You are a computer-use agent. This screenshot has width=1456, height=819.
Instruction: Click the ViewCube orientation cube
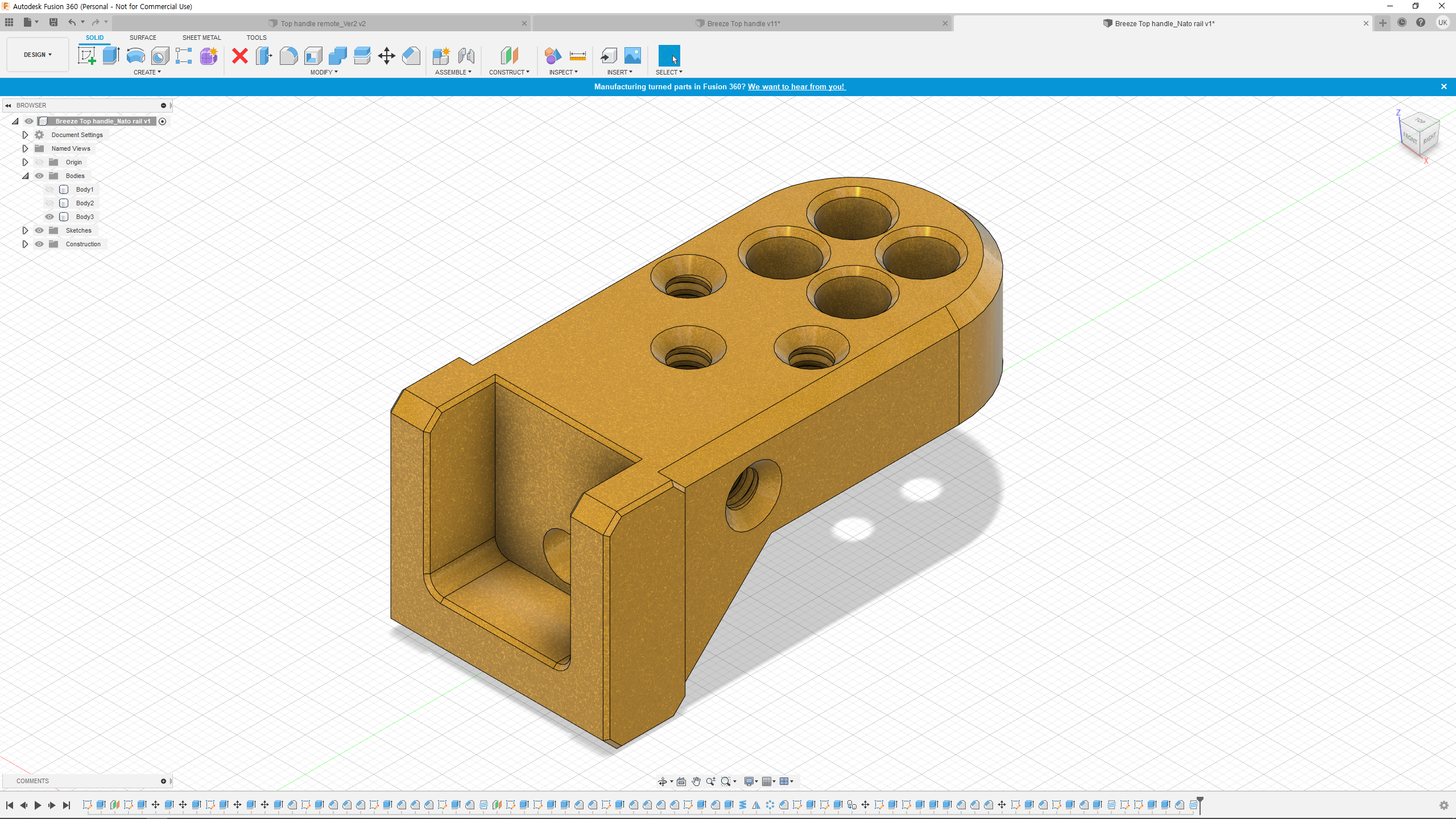[1420, 134]
